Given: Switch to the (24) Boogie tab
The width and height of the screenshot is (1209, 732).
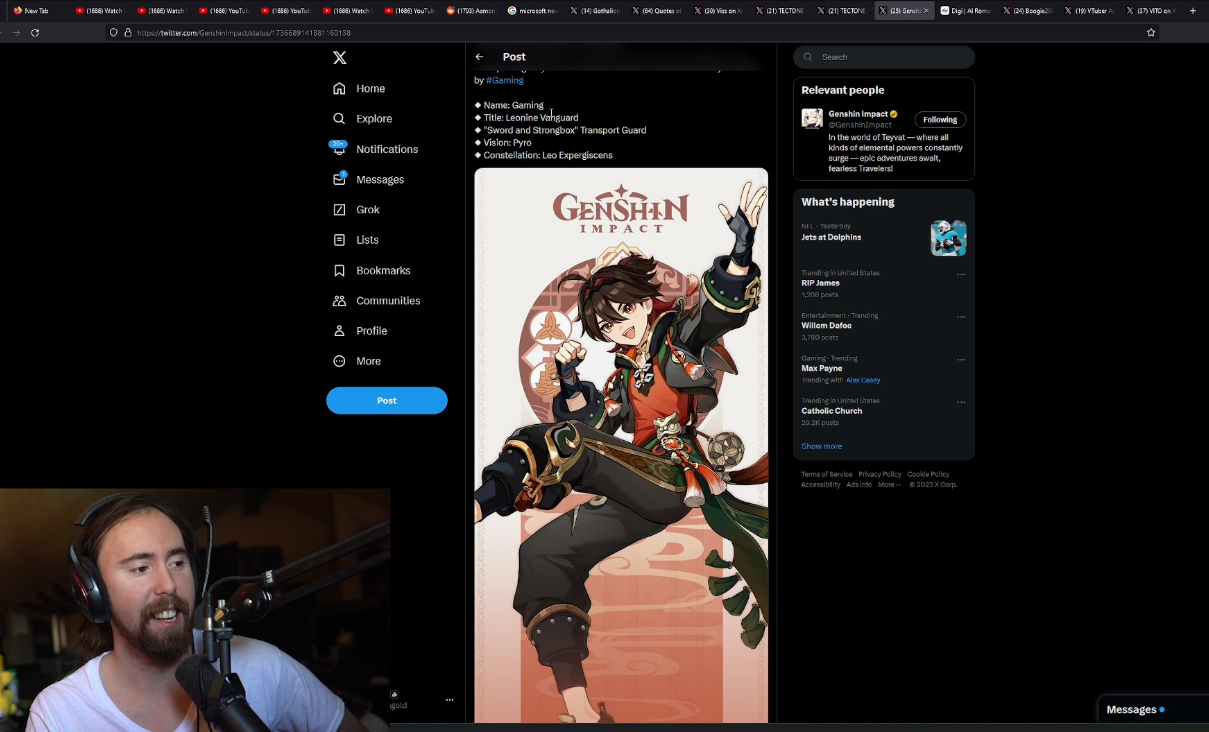Looking at the screenshot, I should point(1028,10).
